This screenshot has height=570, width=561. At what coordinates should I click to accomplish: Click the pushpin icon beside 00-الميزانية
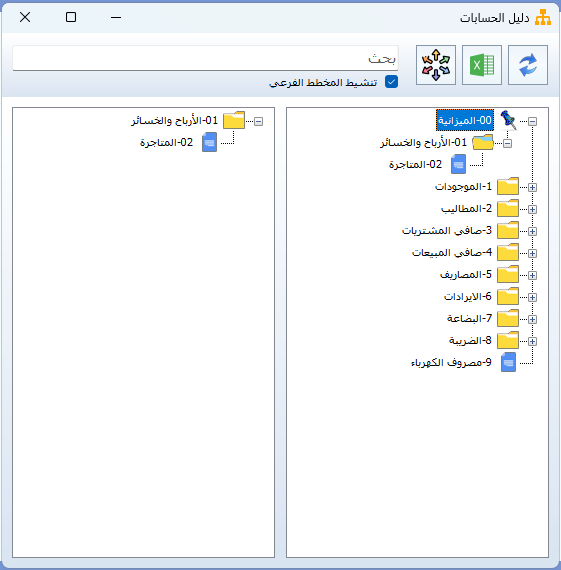(508, 120)
